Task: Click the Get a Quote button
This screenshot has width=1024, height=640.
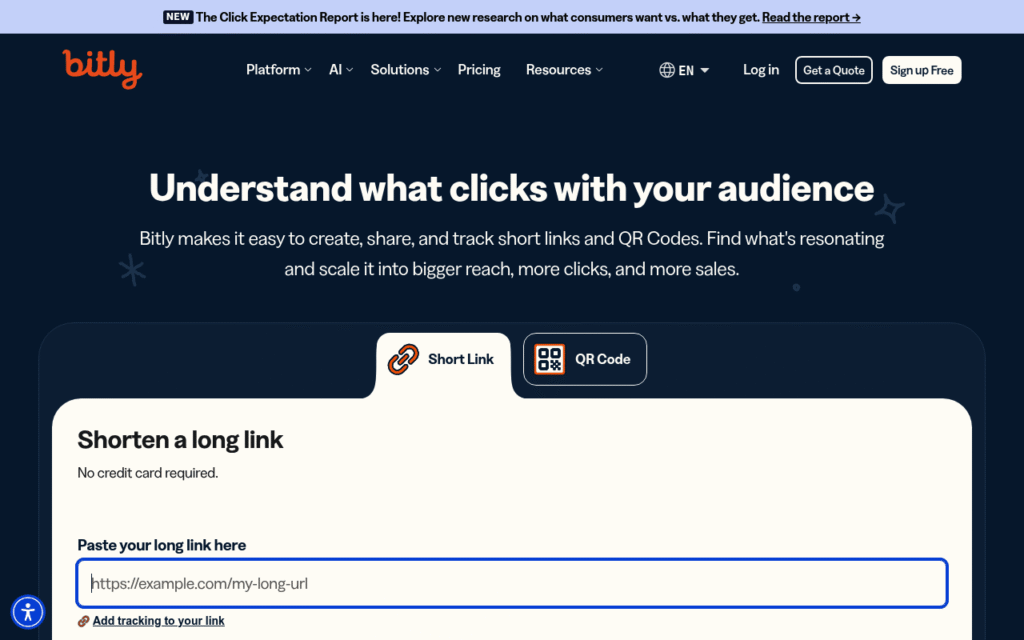Action: point(833,70)
